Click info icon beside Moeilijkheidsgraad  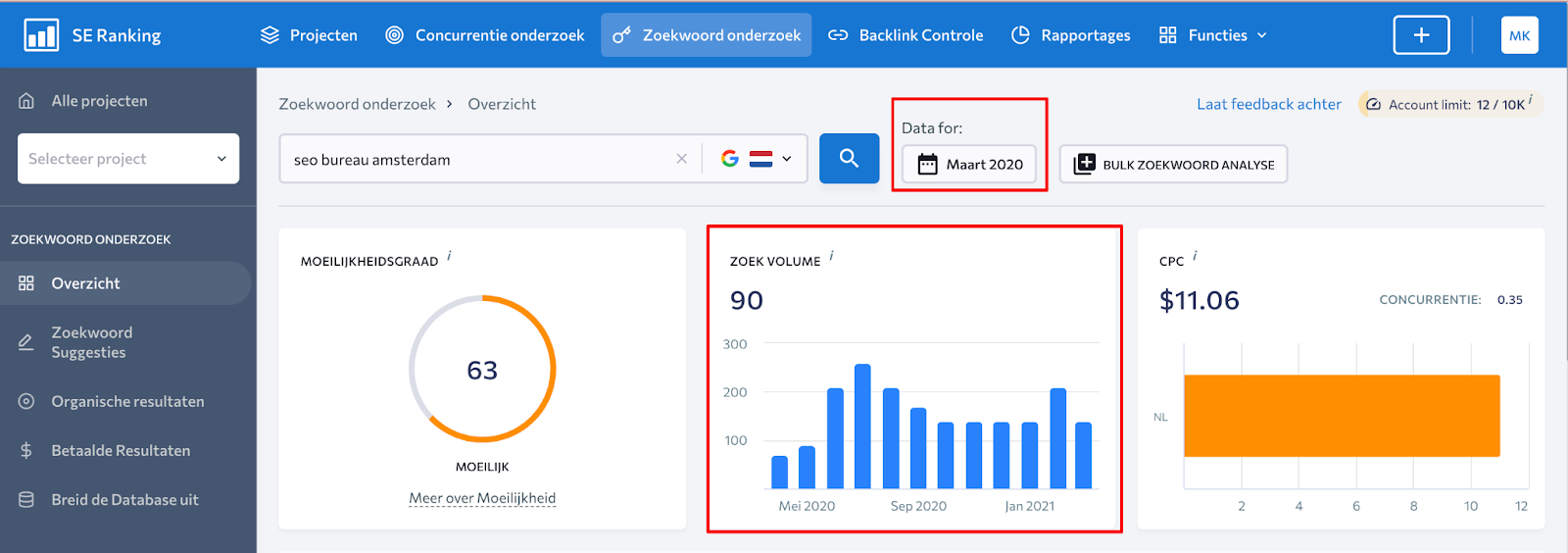coord(449,256)
